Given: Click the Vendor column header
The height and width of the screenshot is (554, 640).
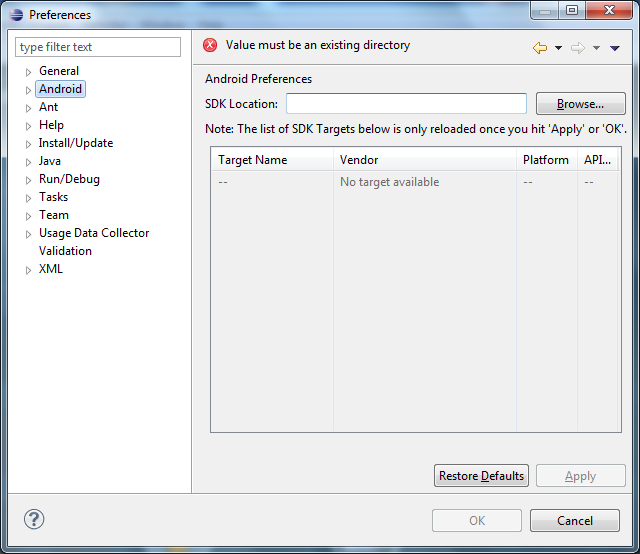Looking at the screenshot, I should pos(425,160).
